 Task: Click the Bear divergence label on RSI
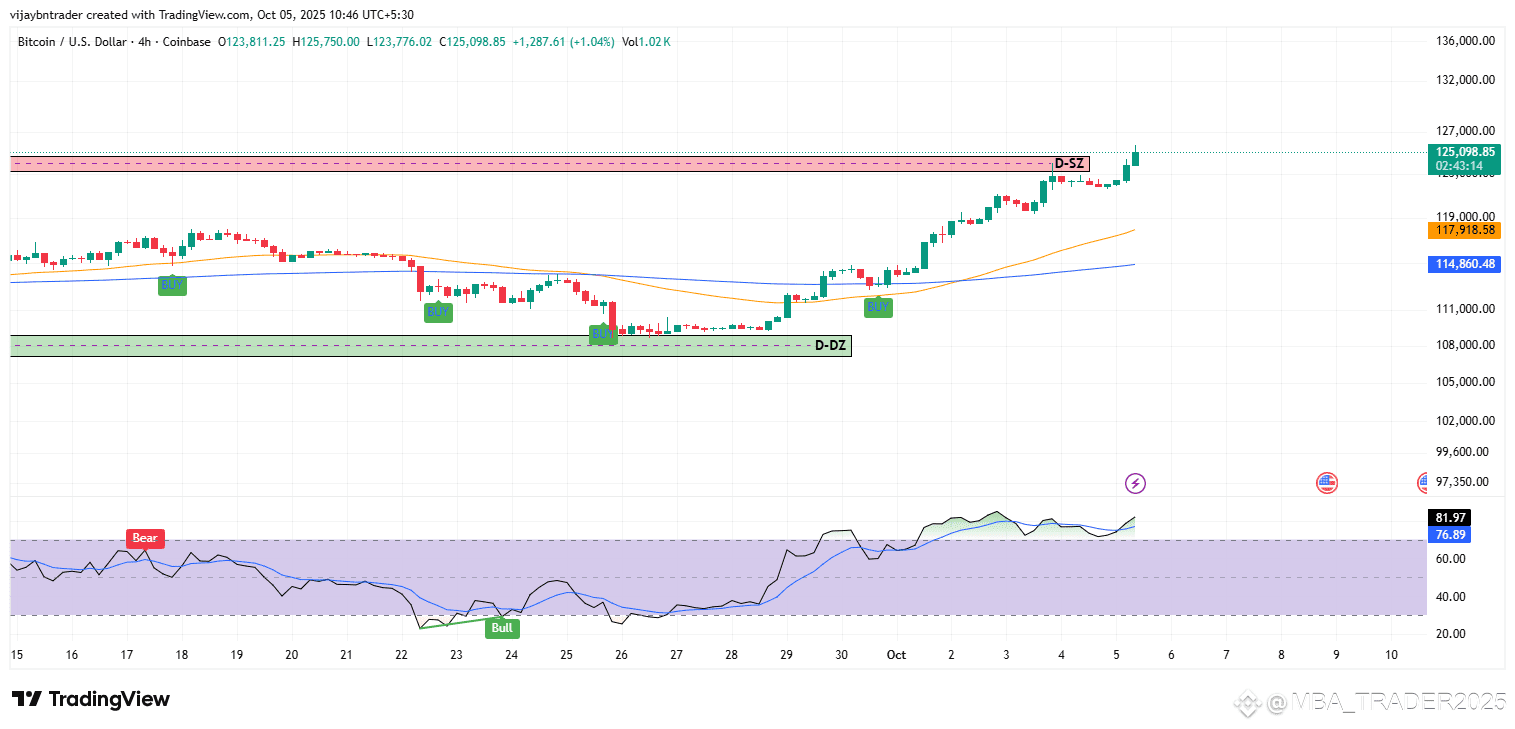tap(145, 538)
